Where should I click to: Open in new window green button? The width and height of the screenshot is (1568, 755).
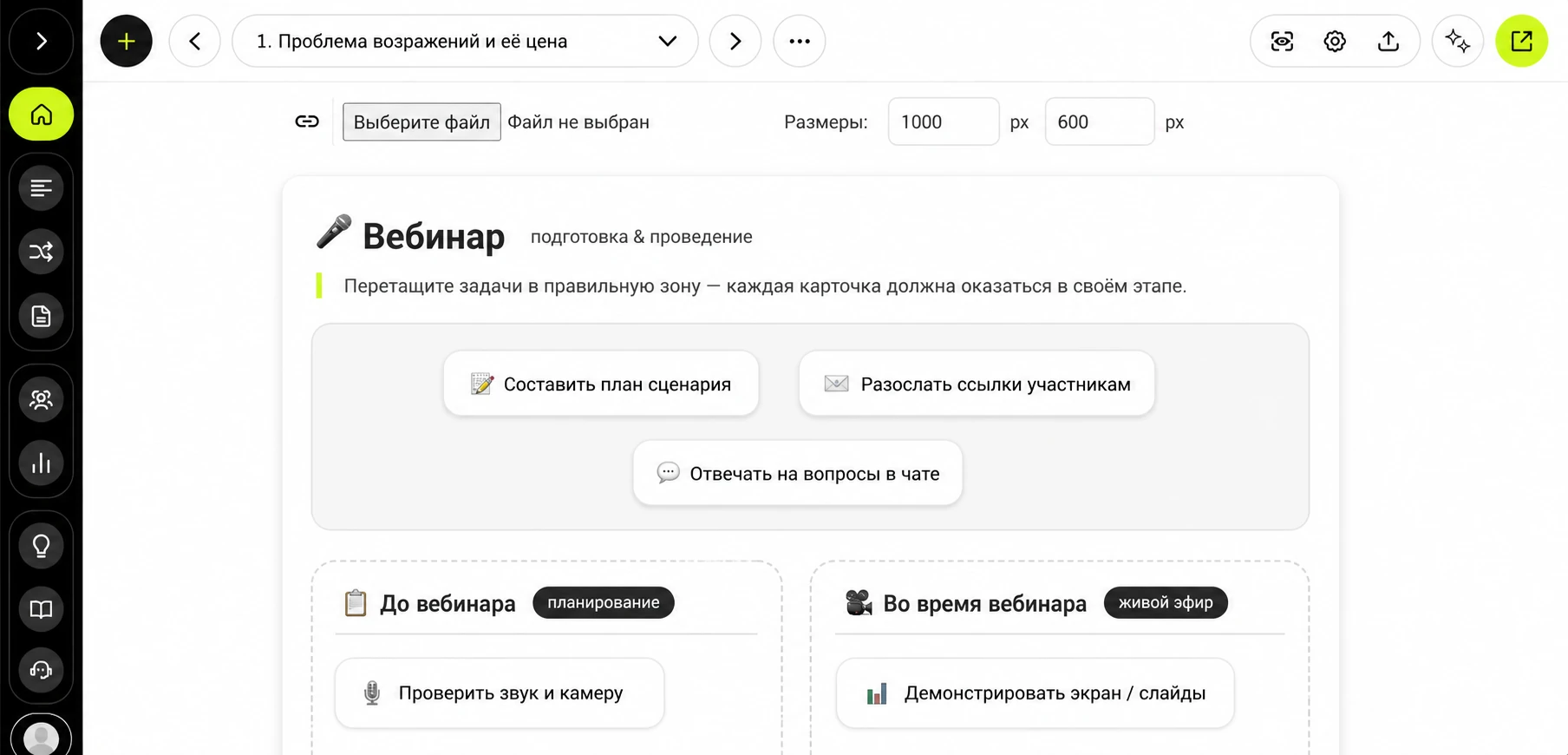(1522, 41)
